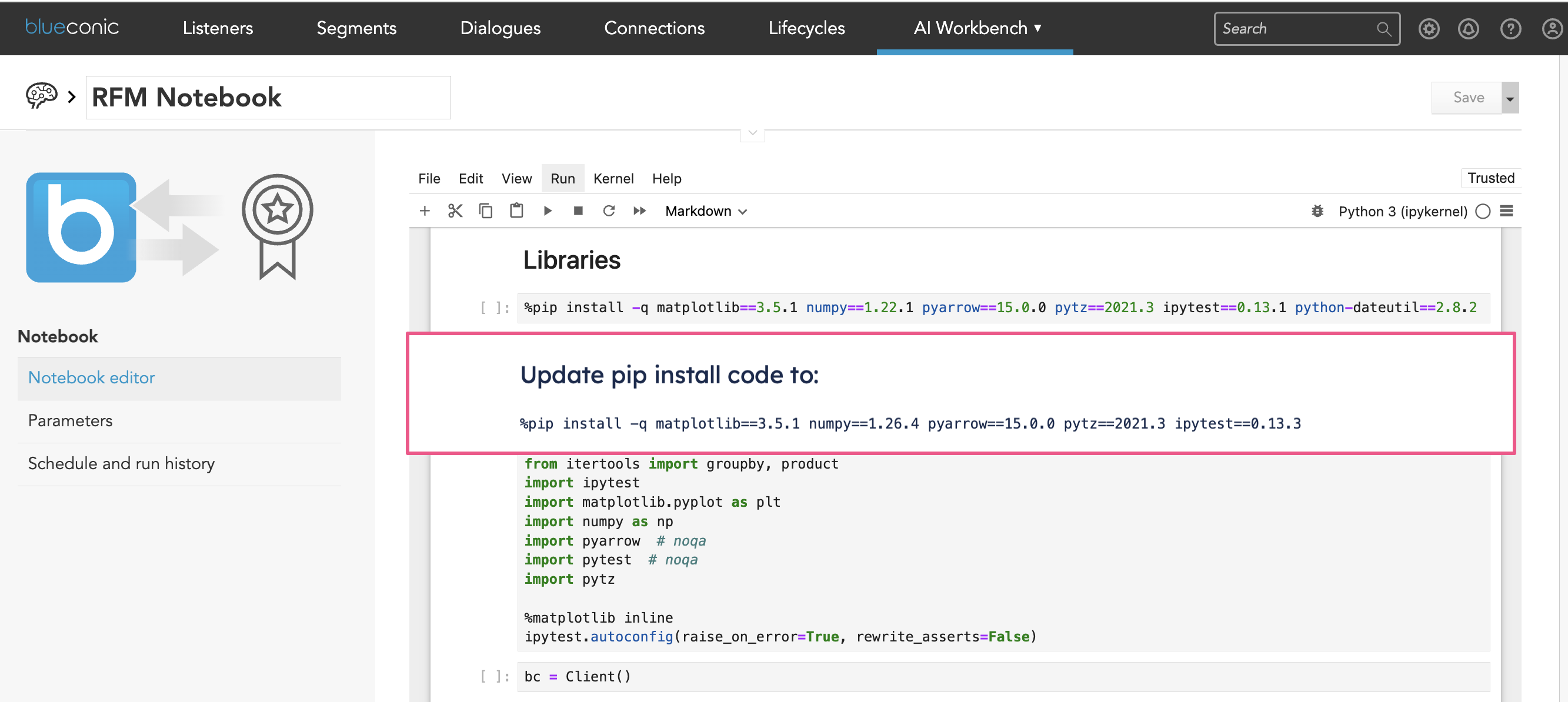The height and width of the screenshot is (702, 1568).
Task: Open the Lifecycles tab
Action: point(806,28)
